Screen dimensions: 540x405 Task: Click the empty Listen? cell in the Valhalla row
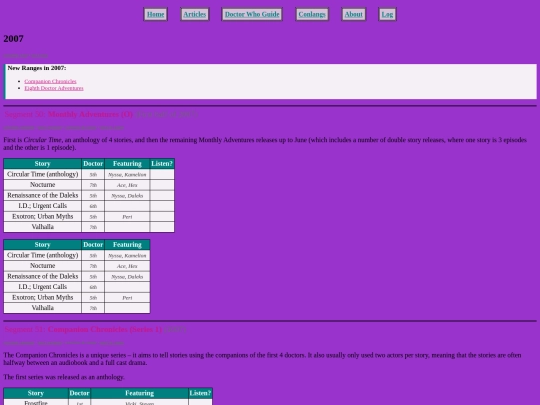[162, 227]
